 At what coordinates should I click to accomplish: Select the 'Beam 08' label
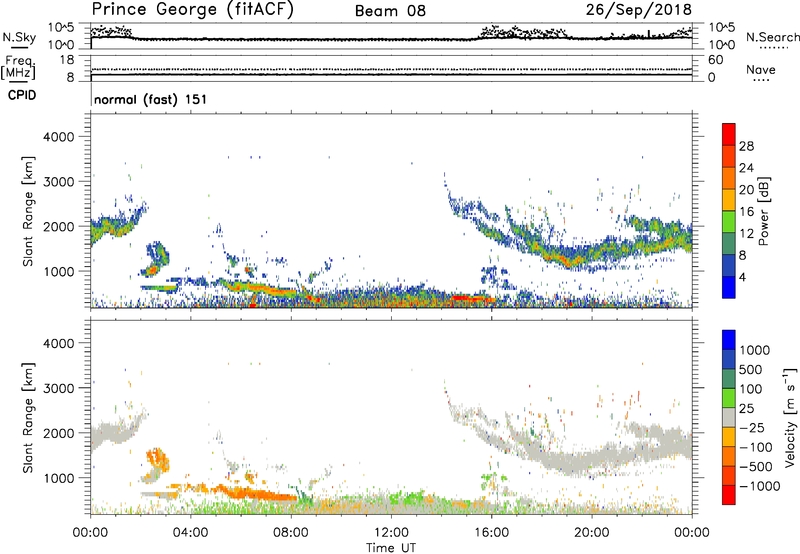tap(390, 11)
